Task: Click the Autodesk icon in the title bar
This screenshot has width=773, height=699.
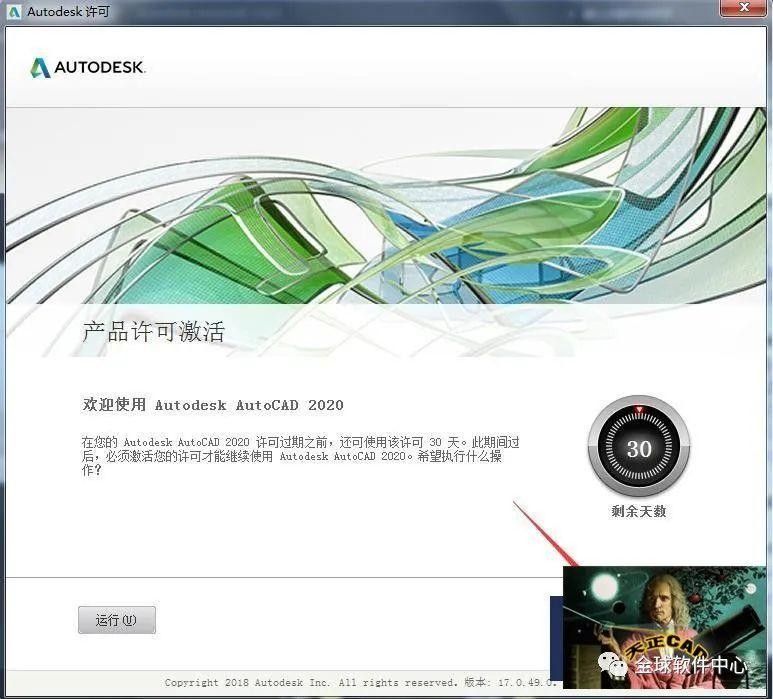Action: click(x=14, y=11)
